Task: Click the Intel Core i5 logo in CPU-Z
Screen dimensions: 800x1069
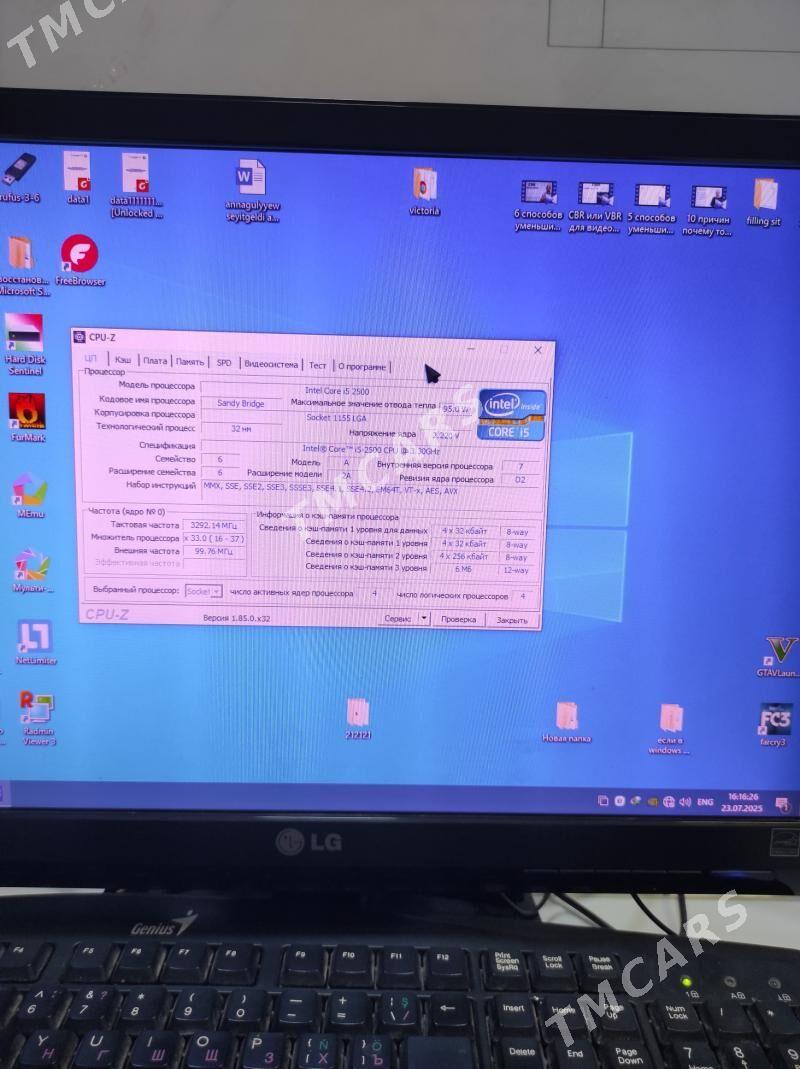Action: tap(512, 415)
